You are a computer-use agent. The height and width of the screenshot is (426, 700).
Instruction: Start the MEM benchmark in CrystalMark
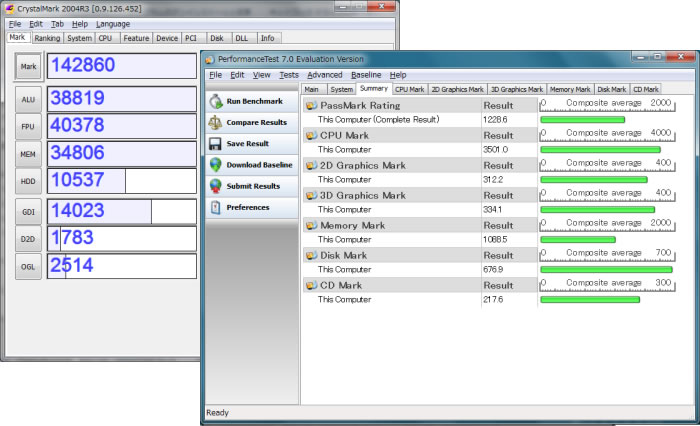click(x=28, y=154)
